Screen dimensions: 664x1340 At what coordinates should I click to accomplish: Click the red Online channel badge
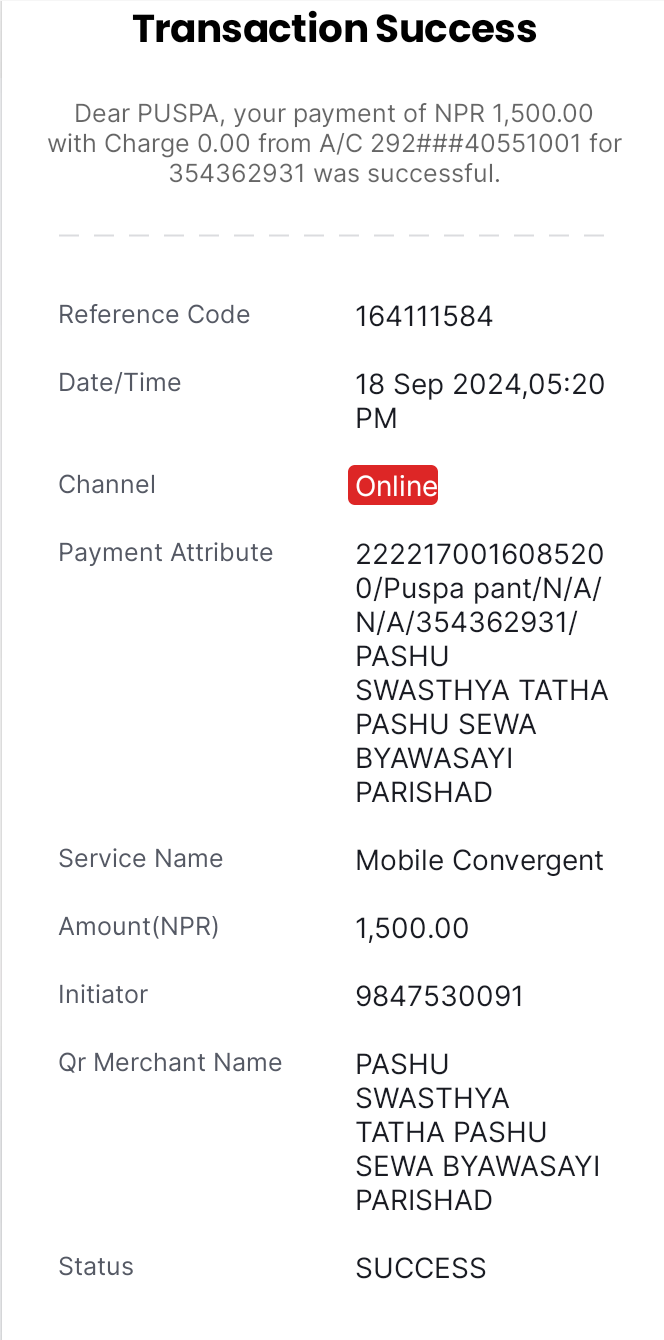(393, 486)
